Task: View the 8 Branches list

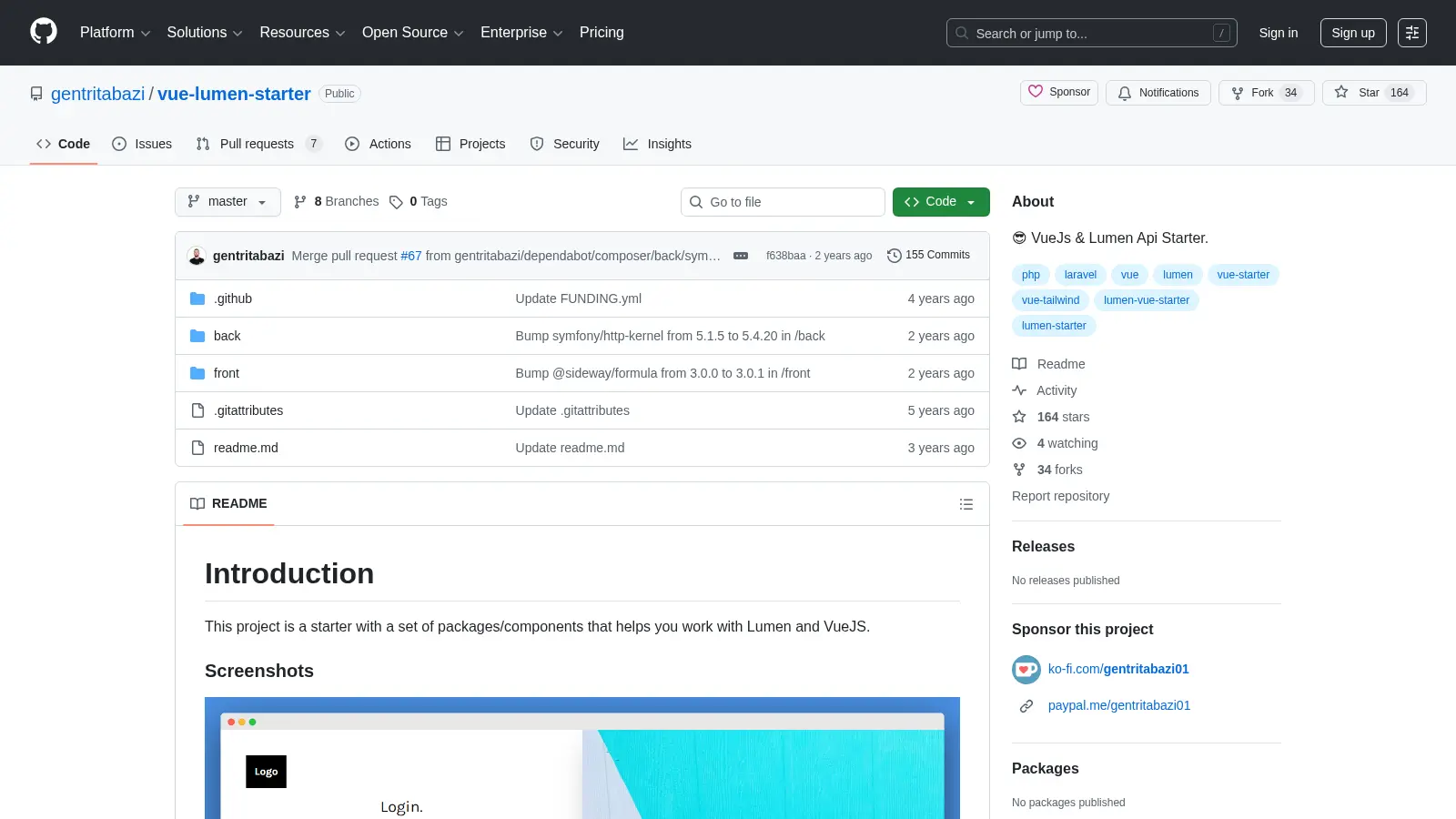Action: tap(337, 202)
